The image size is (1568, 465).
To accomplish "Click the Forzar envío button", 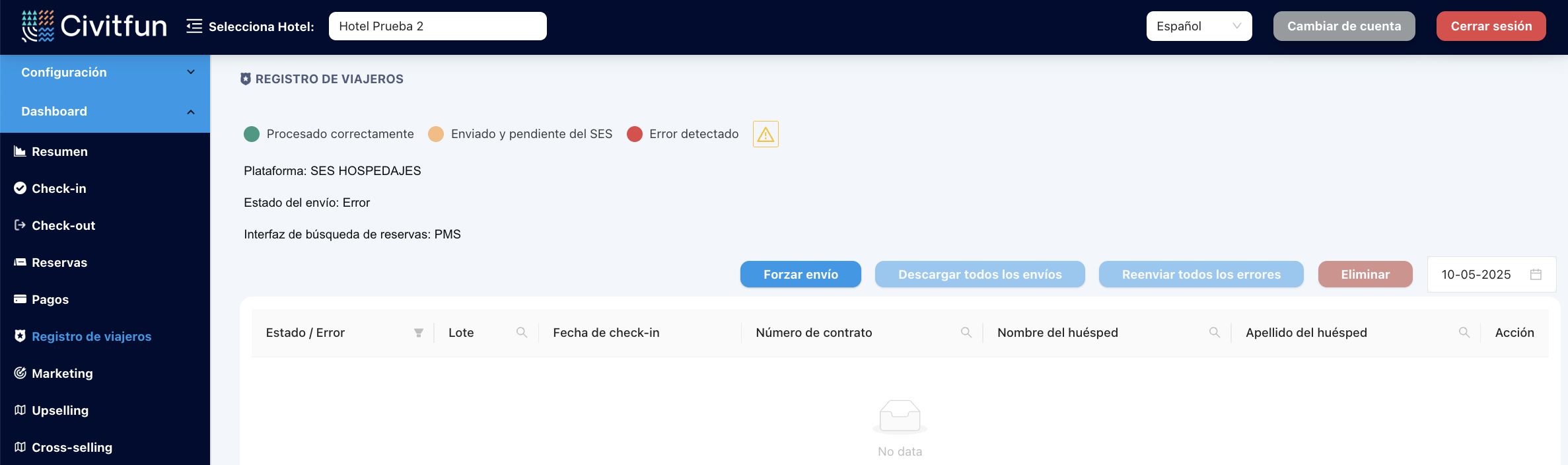I will [801, 274].
